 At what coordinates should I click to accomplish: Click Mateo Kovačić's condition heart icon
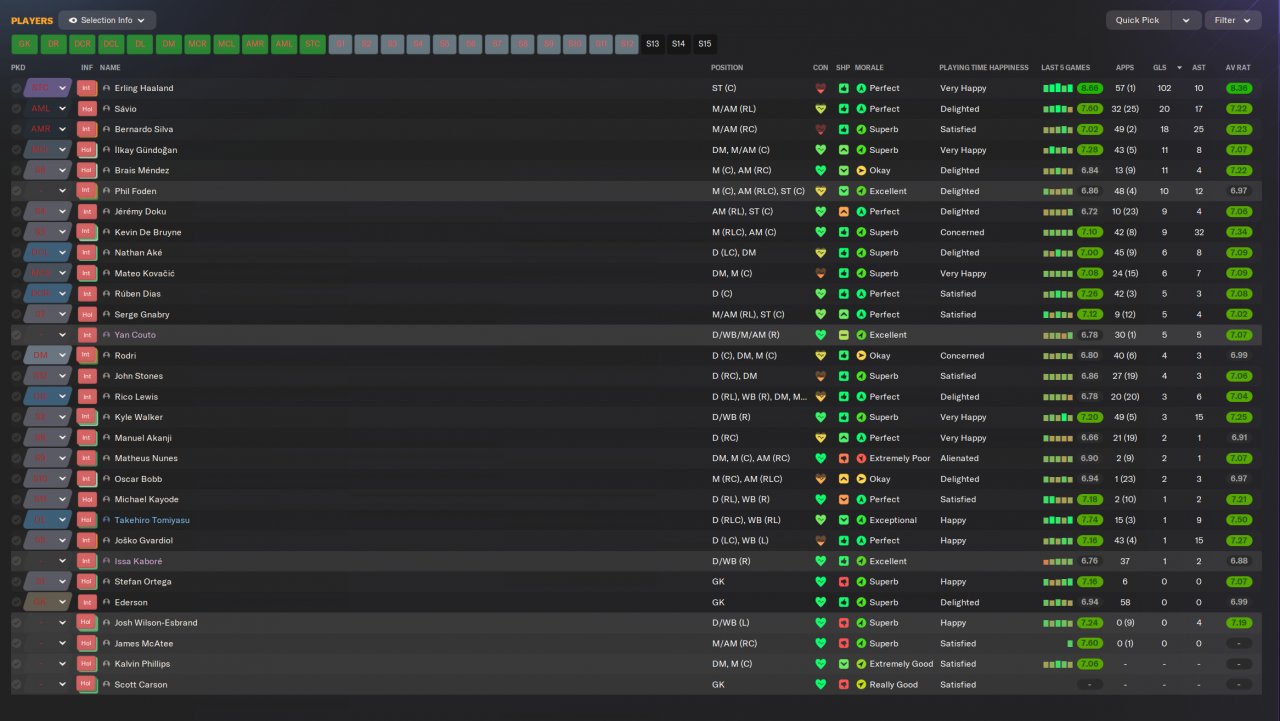click(821, 273)
